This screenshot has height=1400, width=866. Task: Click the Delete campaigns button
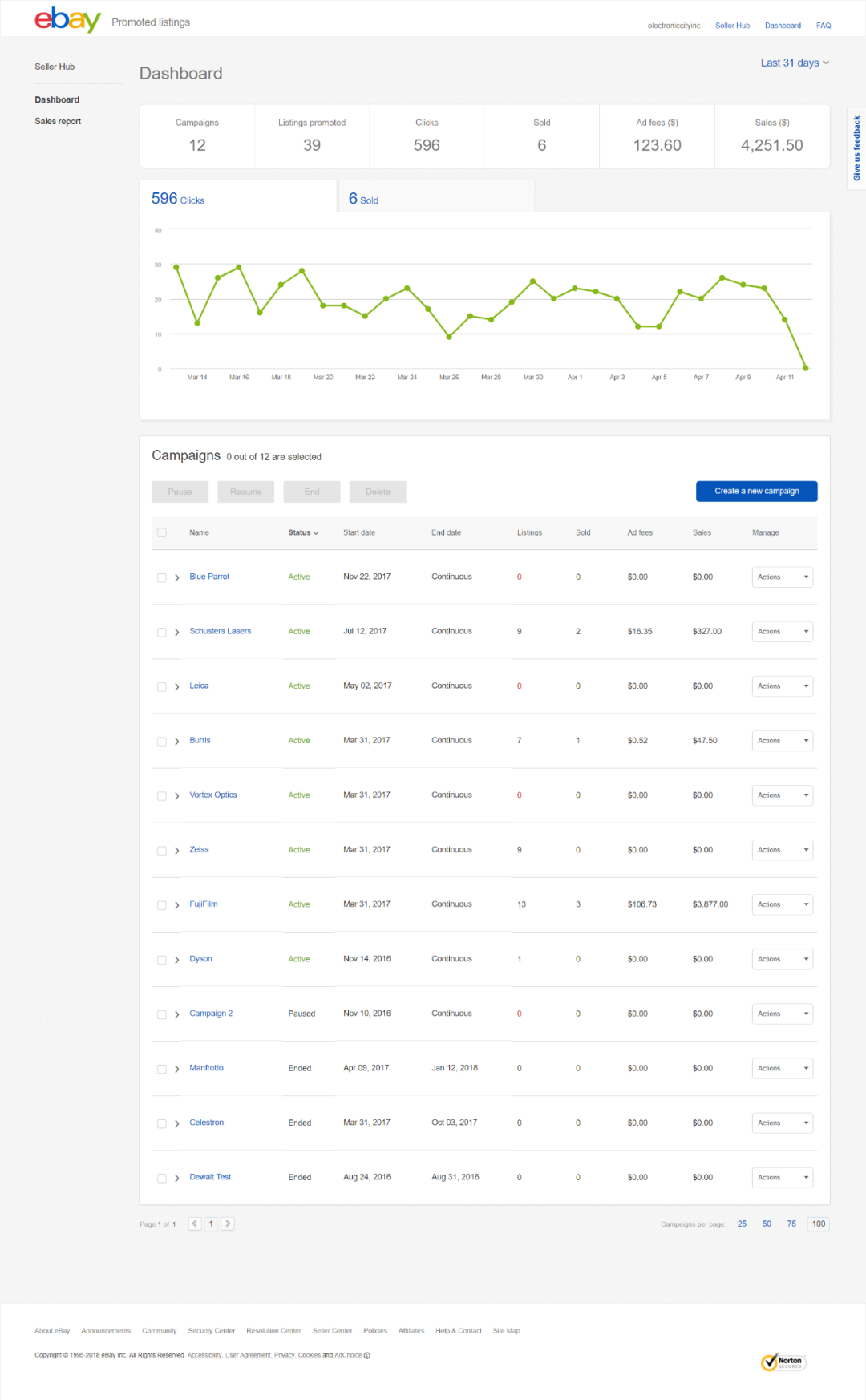pyautogui.click(x=378, y=492)
